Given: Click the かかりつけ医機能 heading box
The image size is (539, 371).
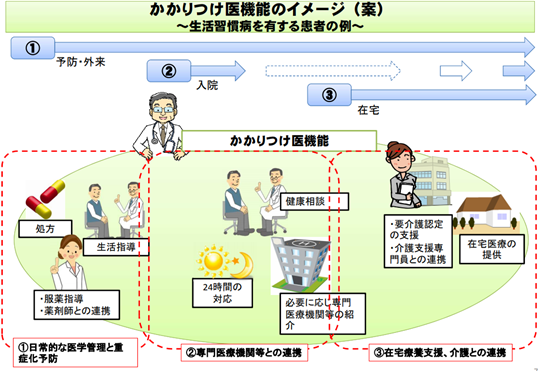Looking at the screenshot, I should pyautogui.click(x=279, y=141).
